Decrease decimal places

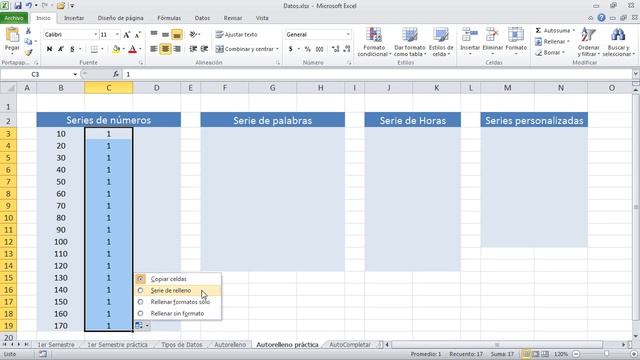pyautogui.click(x=347, y=49)
